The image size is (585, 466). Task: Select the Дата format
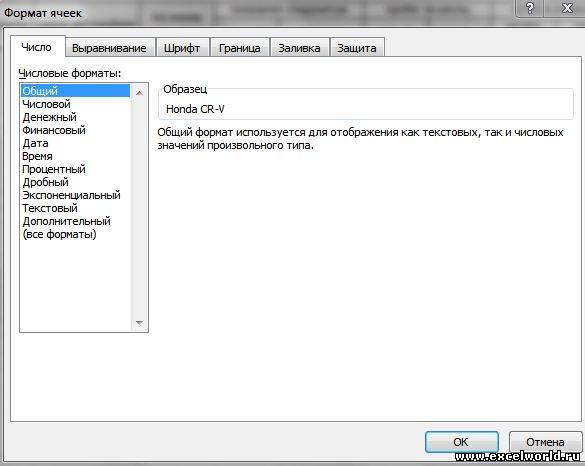click(x=35, y=143)
